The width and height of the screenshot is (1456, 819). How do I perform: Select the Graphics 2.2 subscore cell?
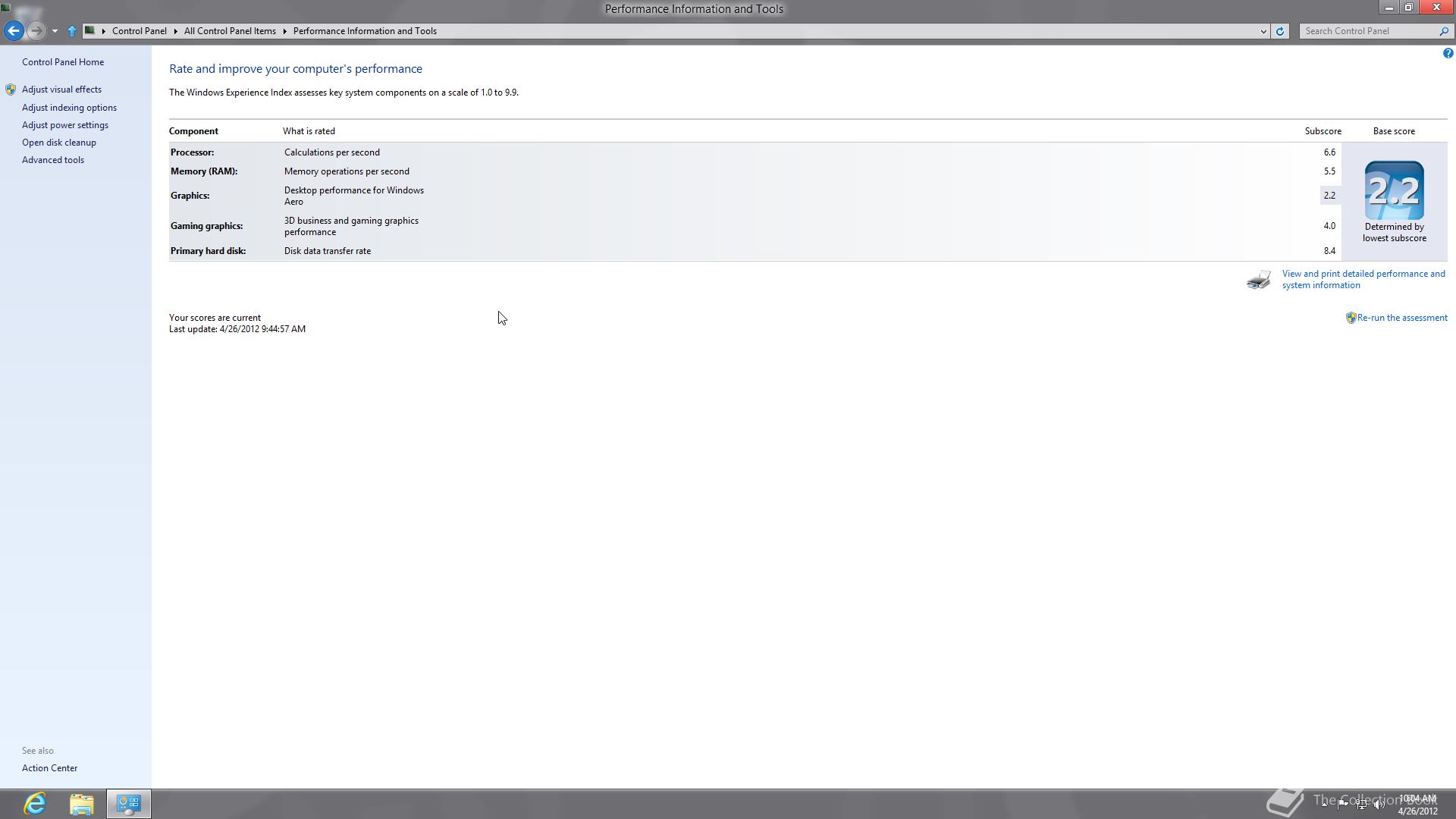tap(1330, 196)
